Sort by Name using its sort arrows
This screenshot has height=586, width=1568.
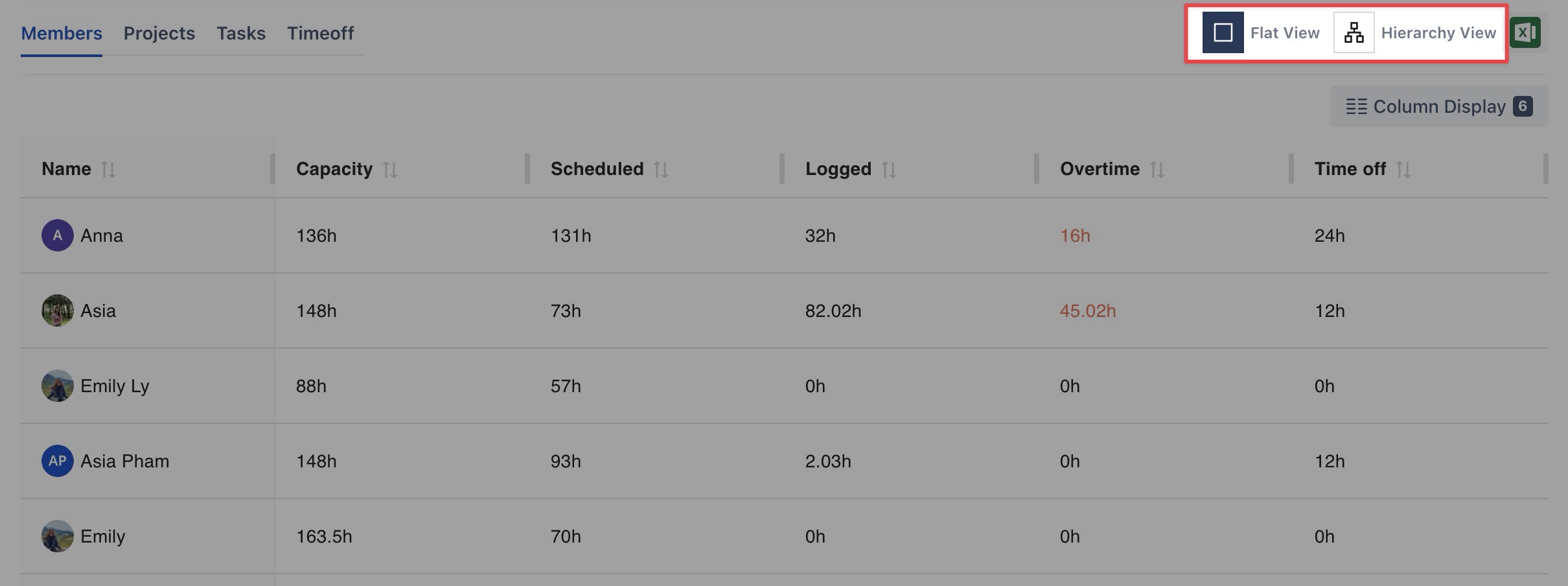(x=108, y=169)
